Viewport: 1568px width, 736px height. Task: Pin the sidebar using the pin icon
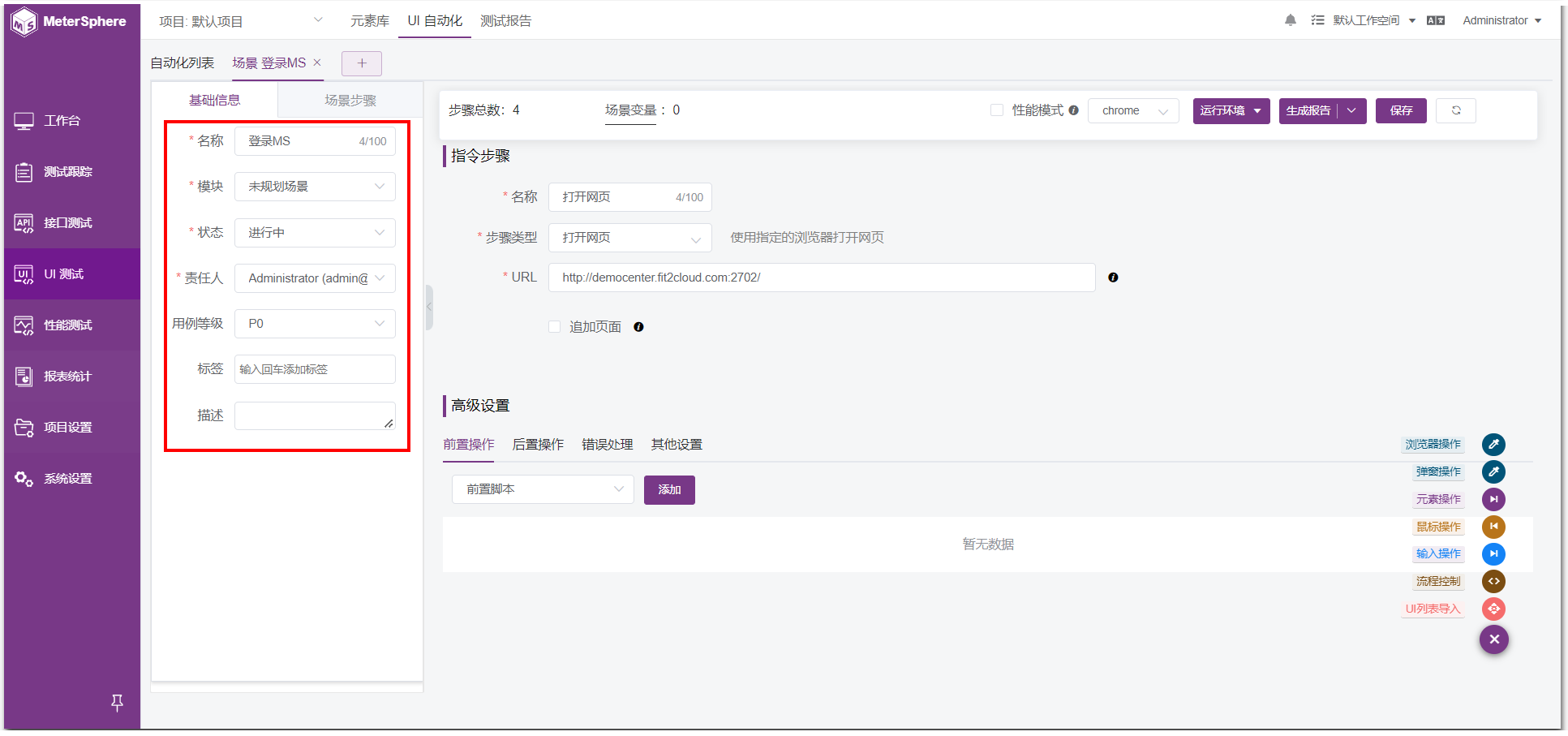point(117,703)
